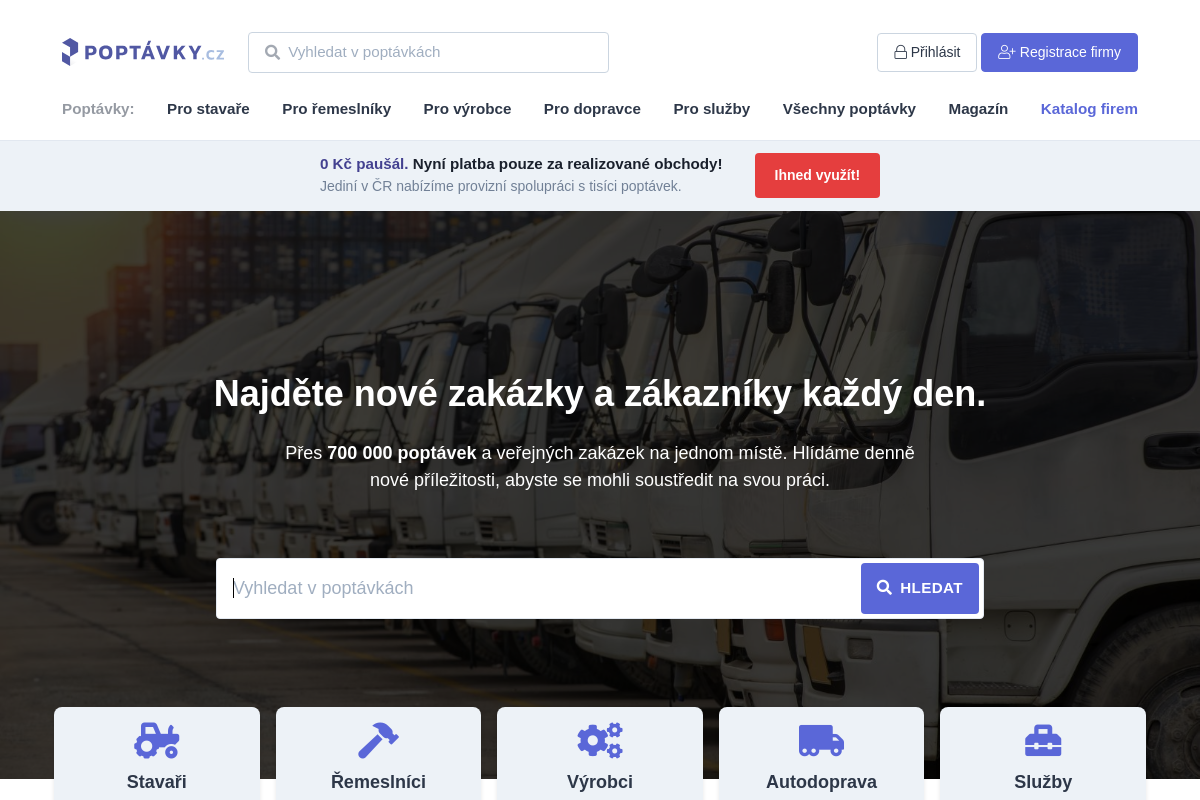
Task: Open the Pro stavaře navigation item
Action: [x=208, y=109]
